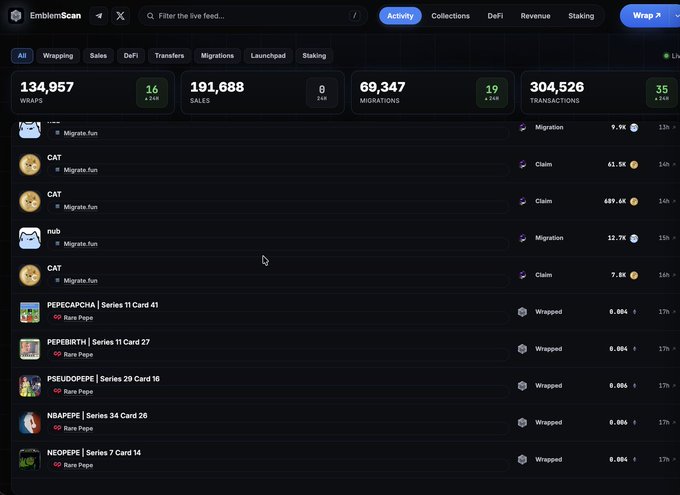680x495 pixels.
Task: Click the nub token icon beside 12.7K
Action: click(634, 238)
